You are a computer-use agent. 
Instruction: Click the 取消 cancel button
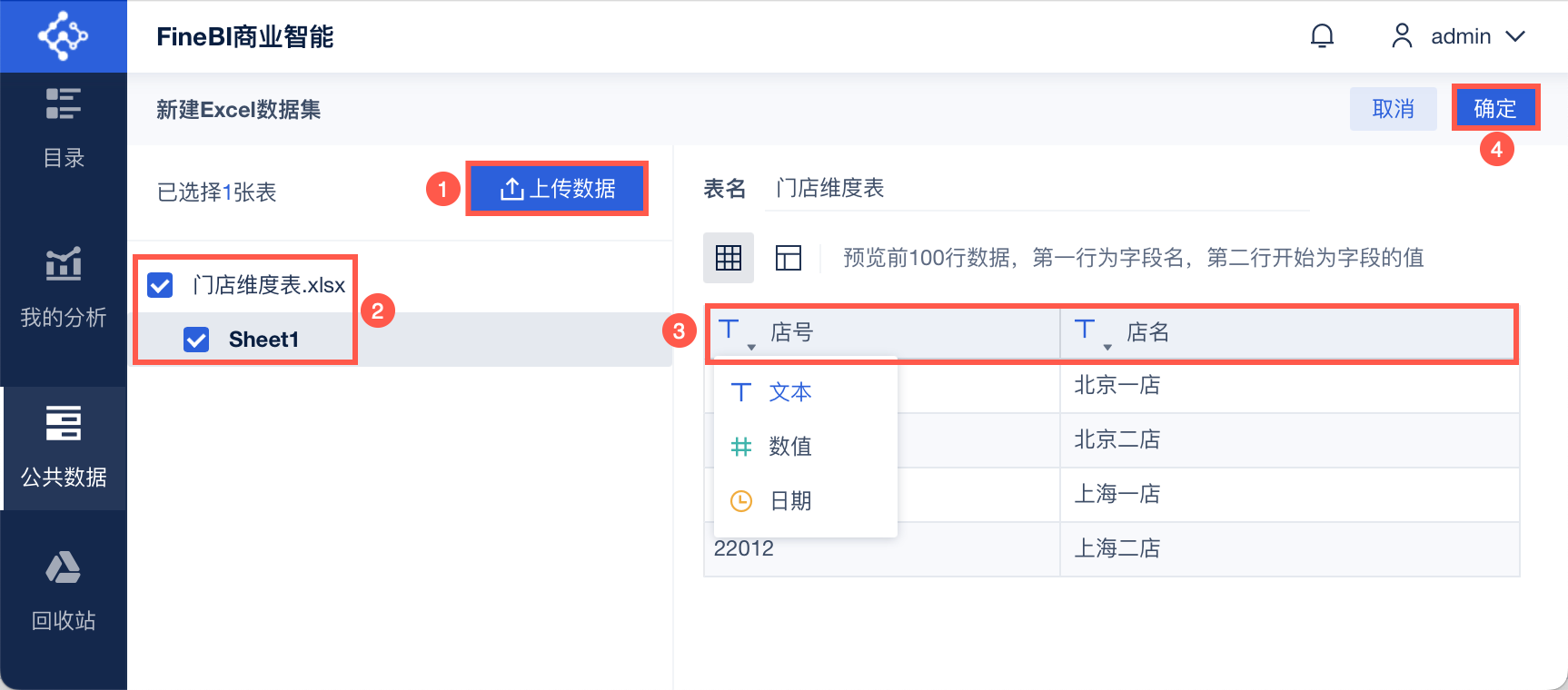point(1393,109)
